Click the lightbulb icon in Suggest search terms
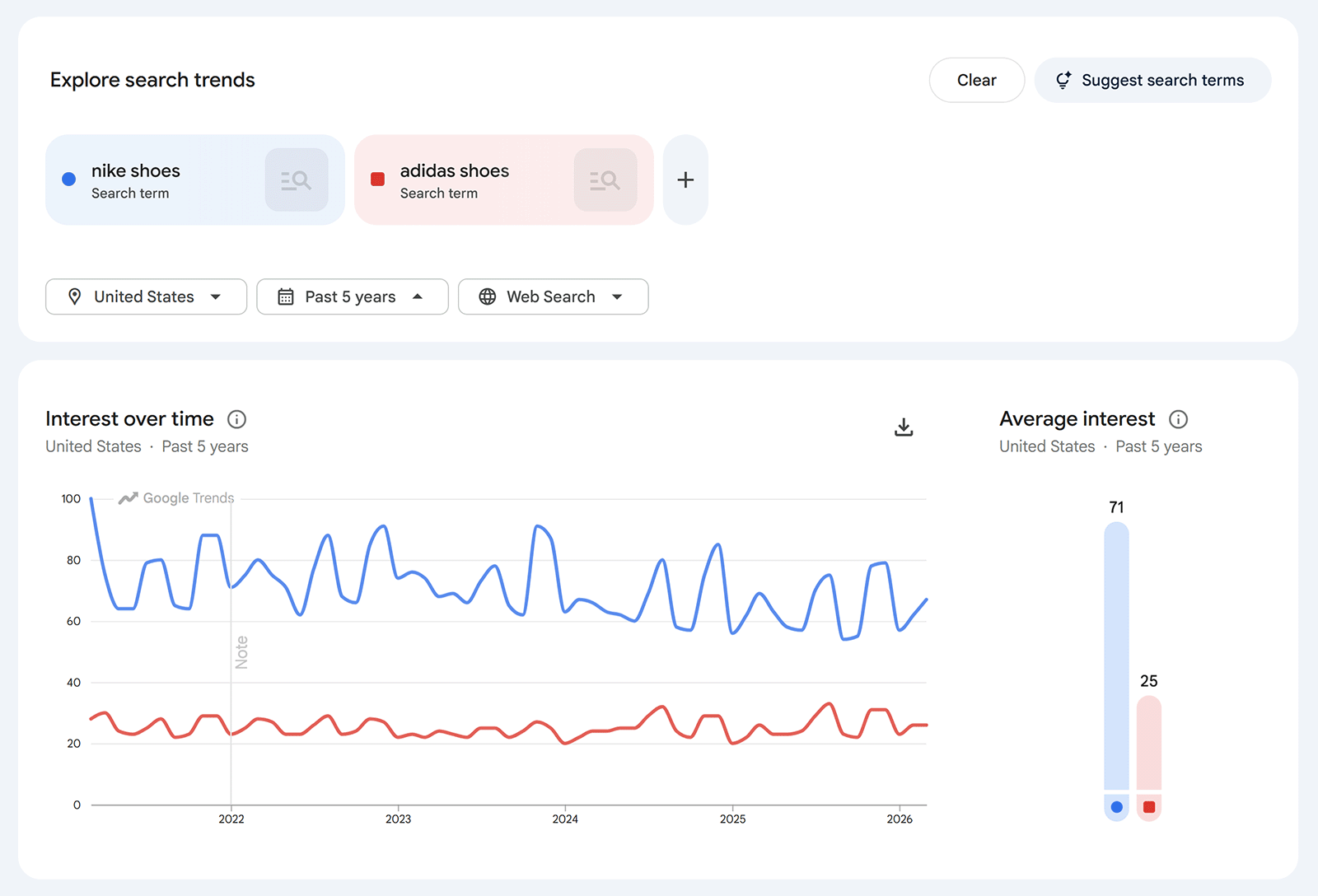Image resolution: width=1318 pixels, height=896 pixels. (x=1063, y=80)
